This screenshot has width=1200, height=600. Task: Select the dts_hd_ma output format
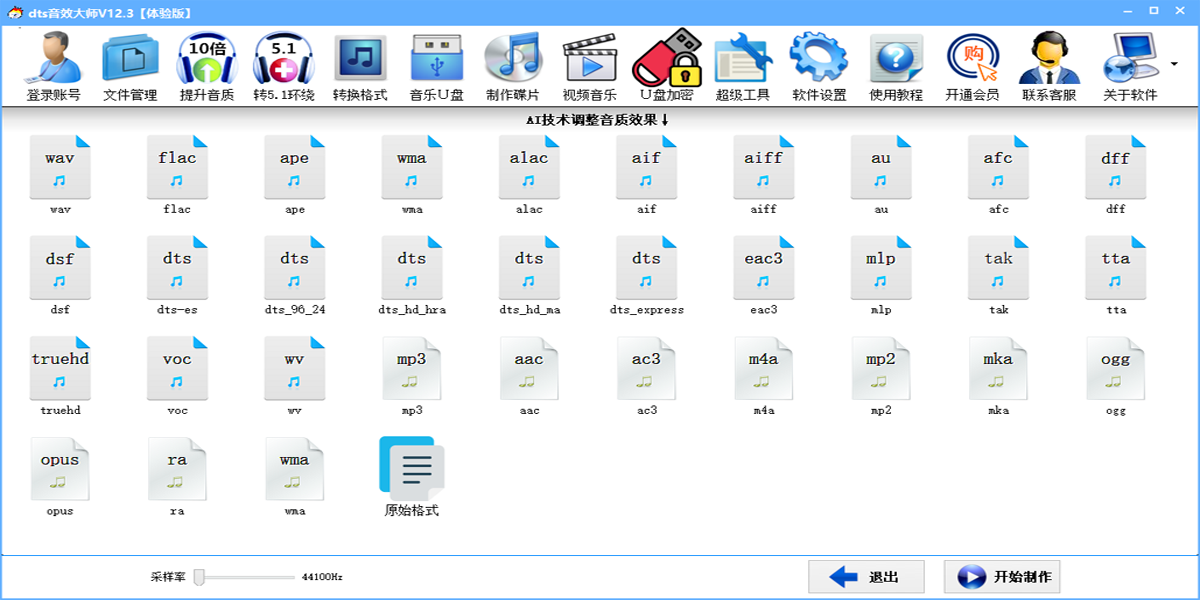click(529, 270)
